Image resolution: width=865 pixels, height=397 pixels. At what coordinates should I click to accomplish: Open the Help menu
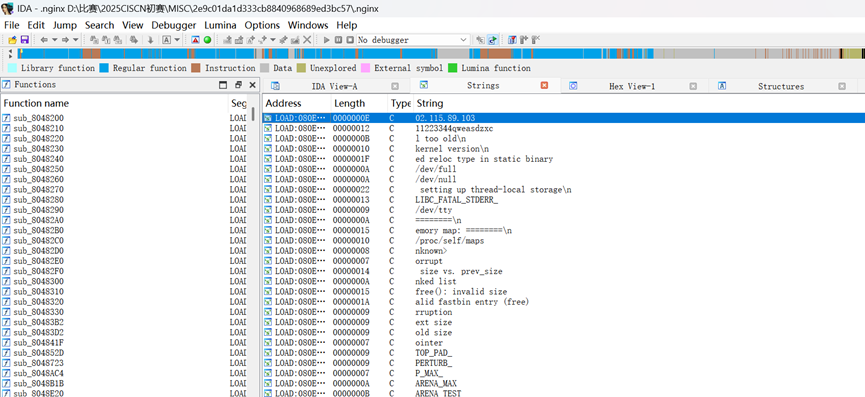click(x=346, y=25)
